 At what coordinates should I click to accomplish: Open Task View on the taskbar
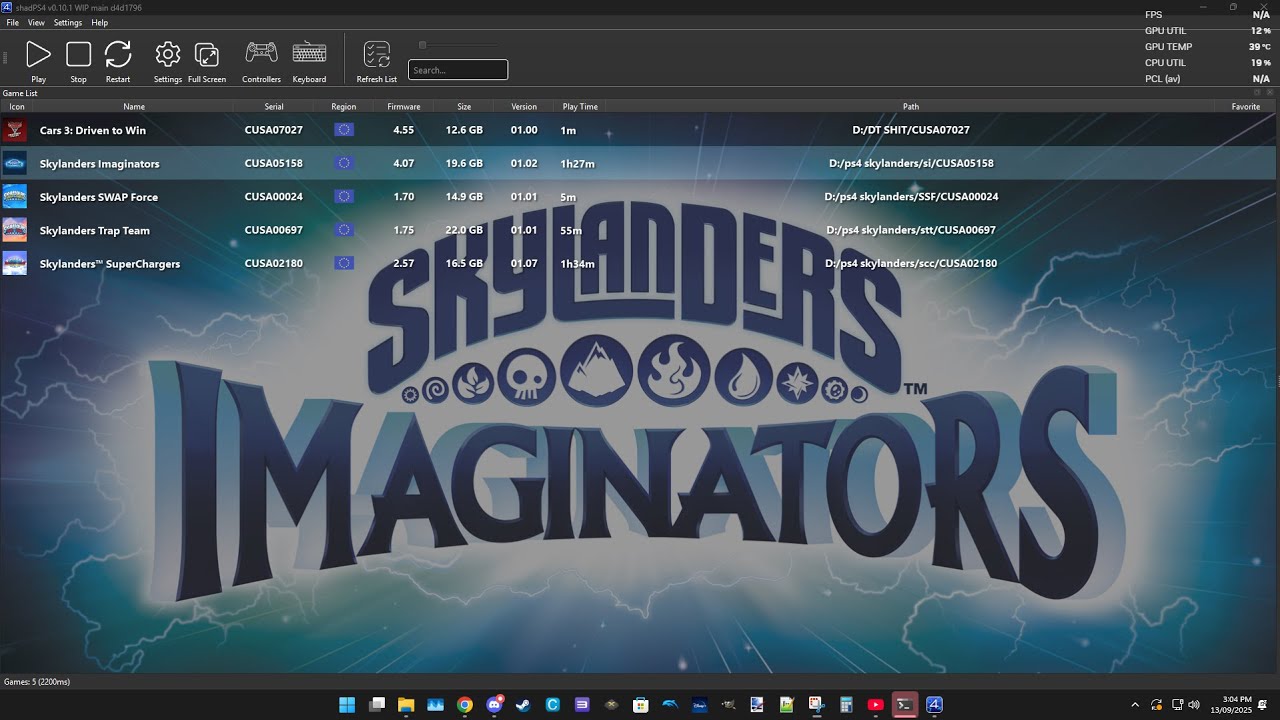tap(377, 705)
